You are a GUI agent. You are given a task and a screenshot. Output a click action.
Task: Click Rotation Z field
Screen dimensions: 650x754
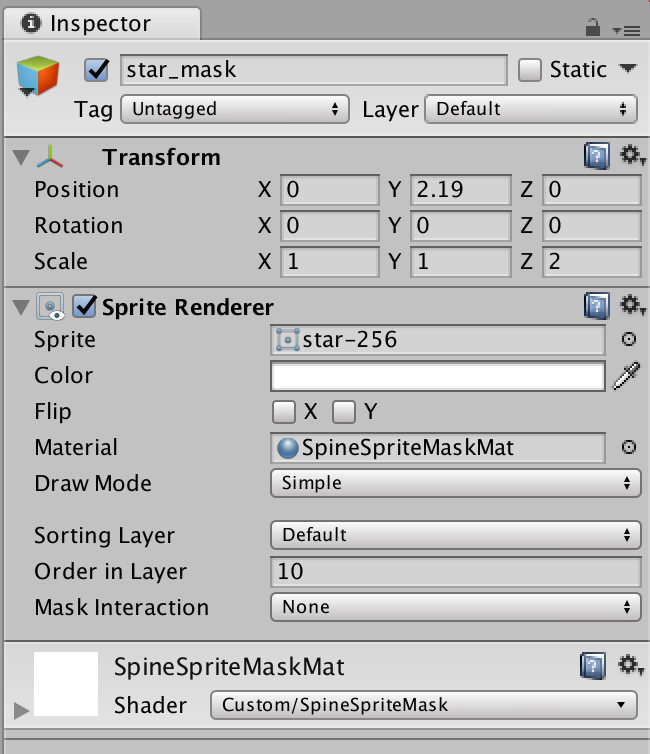pyautogui.click(x=592, y=226)
